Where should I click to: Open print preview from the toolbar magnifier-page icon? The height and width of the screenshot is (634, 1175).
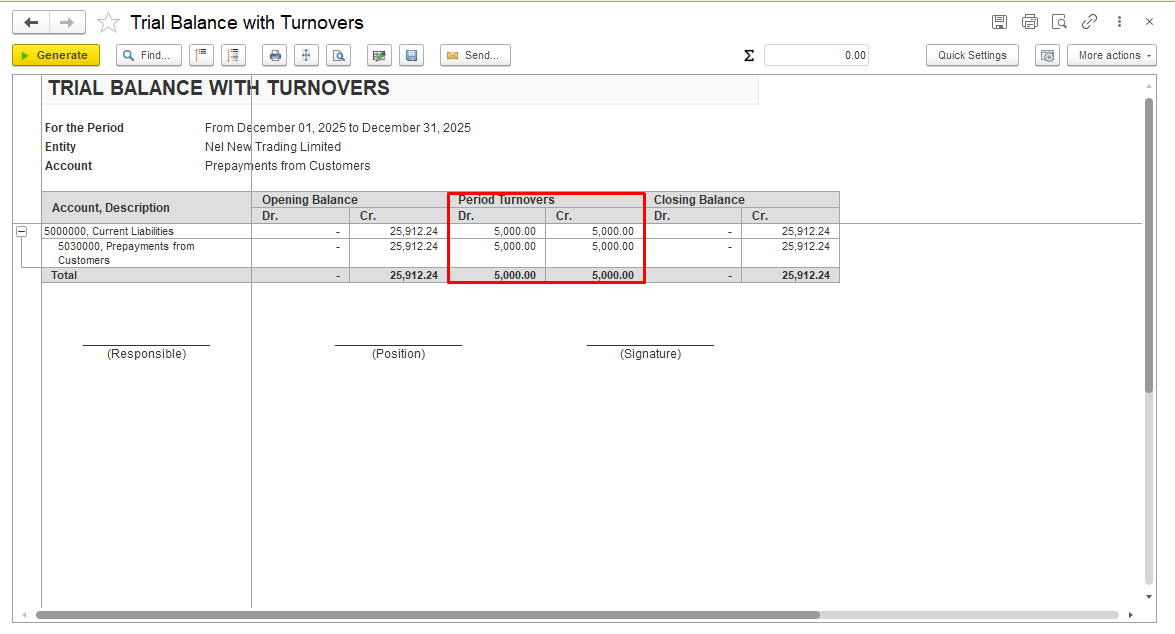339,55
